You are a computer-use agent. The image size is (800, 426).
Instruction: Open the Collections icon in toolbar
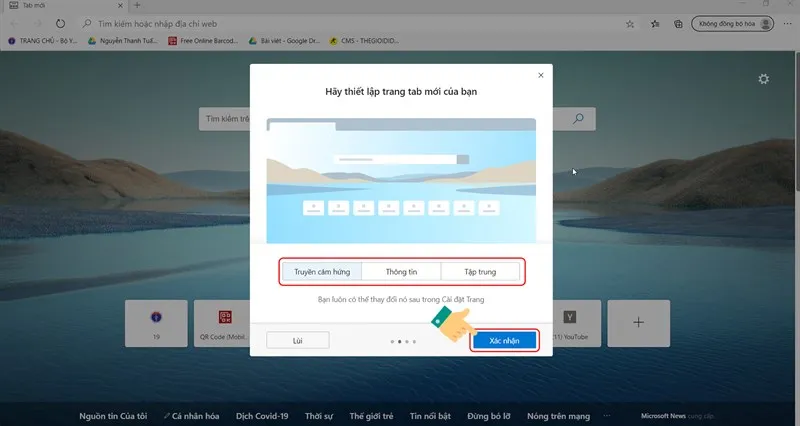point(678,24)
